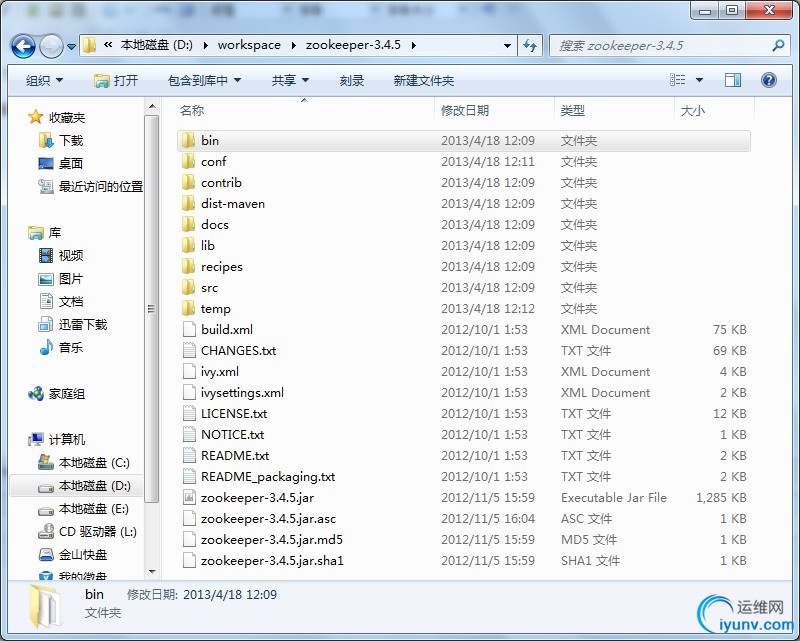The image size is (800, 641).
Task: Select 计算机 in the sidebar
Action: 57,439
